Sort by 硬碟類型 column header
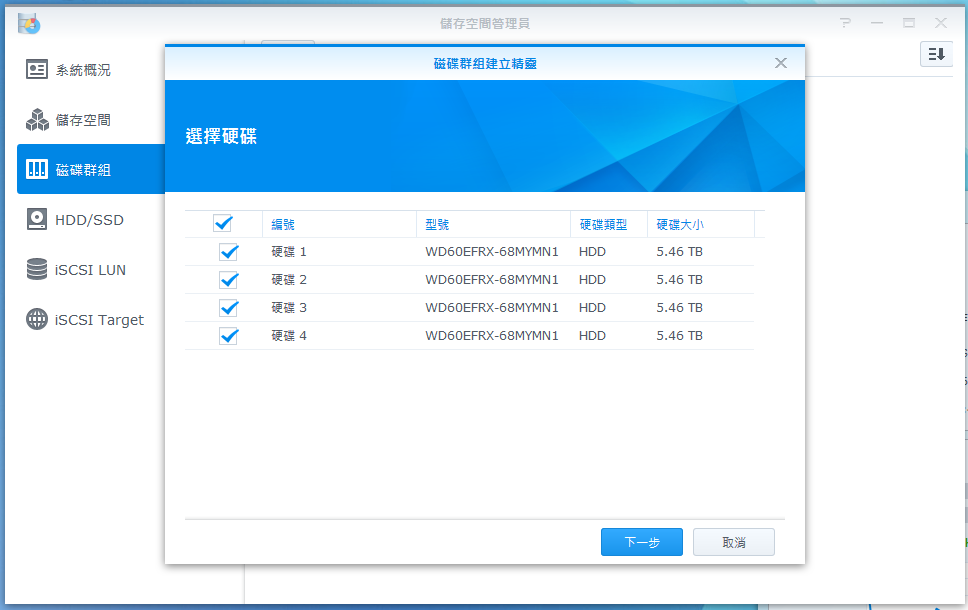 pyautogui.click(x=609, y=224)
